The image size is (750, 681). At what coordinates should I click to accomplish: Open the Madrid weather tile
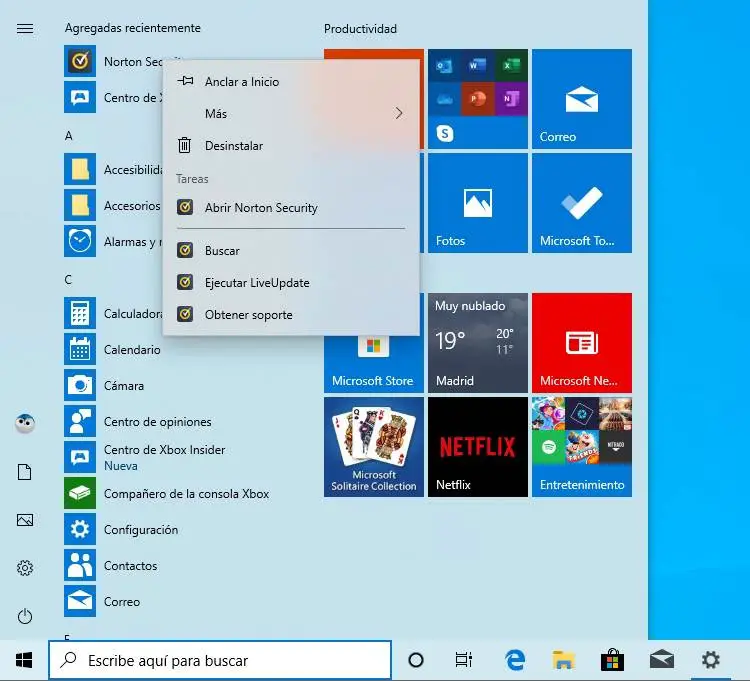478,343
